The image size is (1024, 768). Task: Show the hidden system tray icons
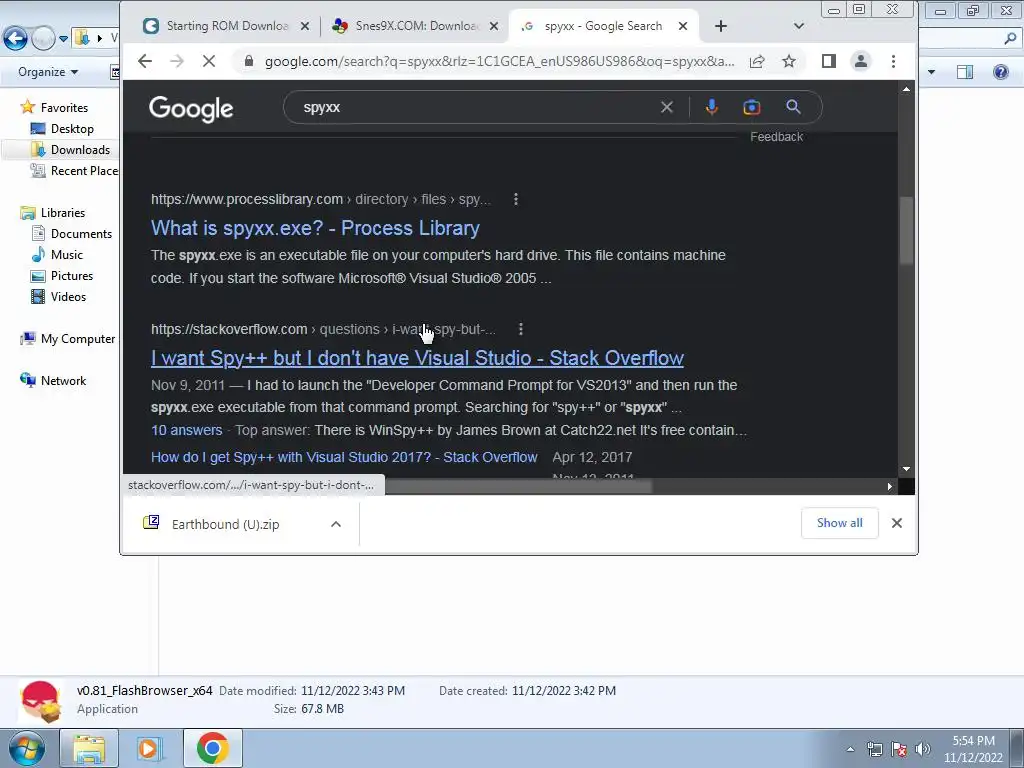click(x=850, y=749)
